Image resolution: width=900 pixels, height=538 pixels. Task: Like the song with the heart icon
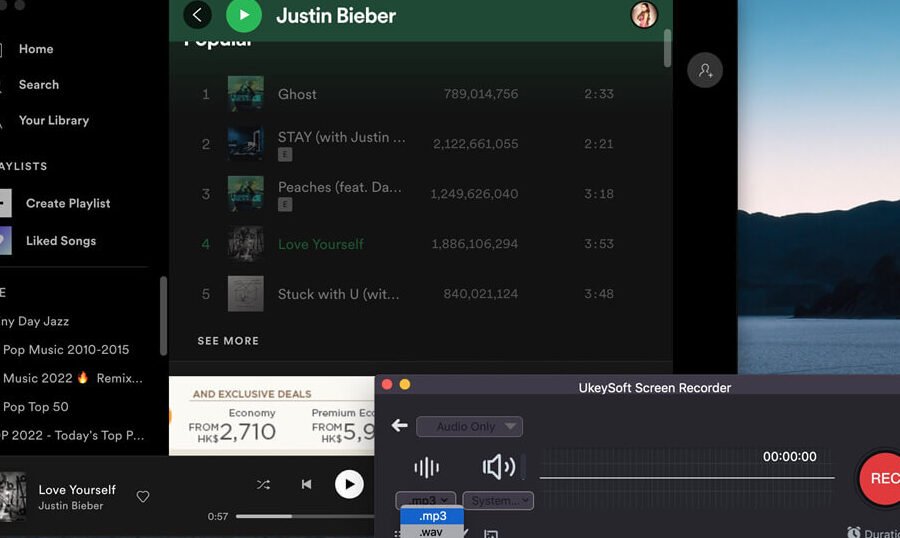[x=143, y=496]
